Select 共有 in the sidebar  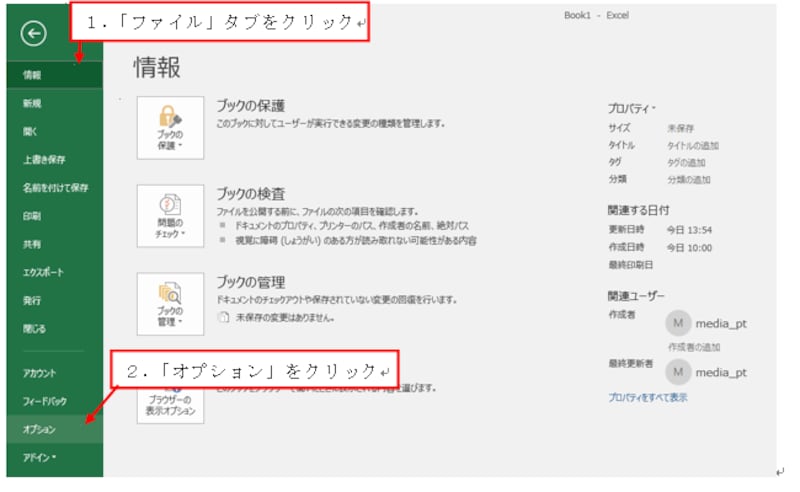[x=55, y=244]
